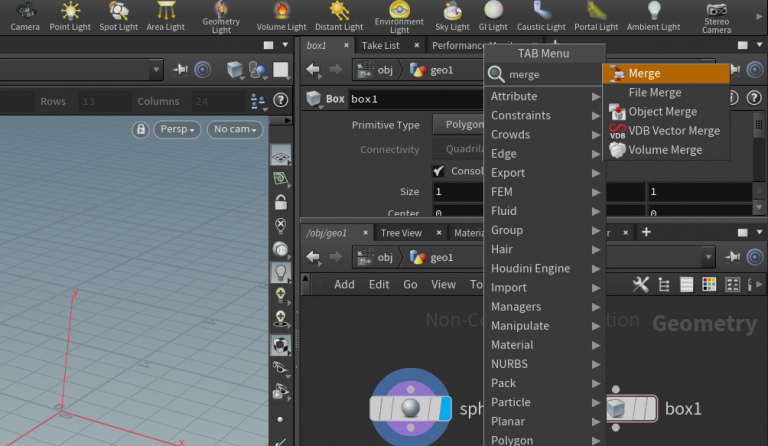Select the /obj/geo1 network tab

coord(326,233)
